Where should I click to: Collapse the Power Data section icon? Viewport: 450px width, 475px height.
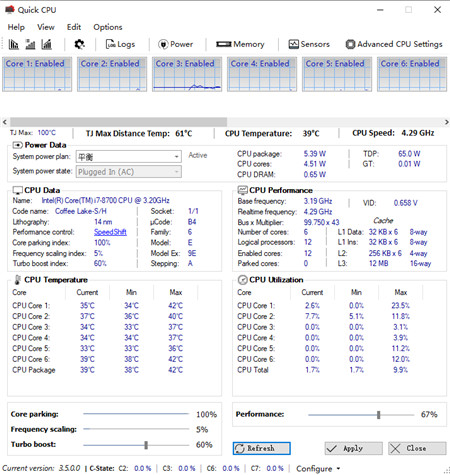click(17, 145)
